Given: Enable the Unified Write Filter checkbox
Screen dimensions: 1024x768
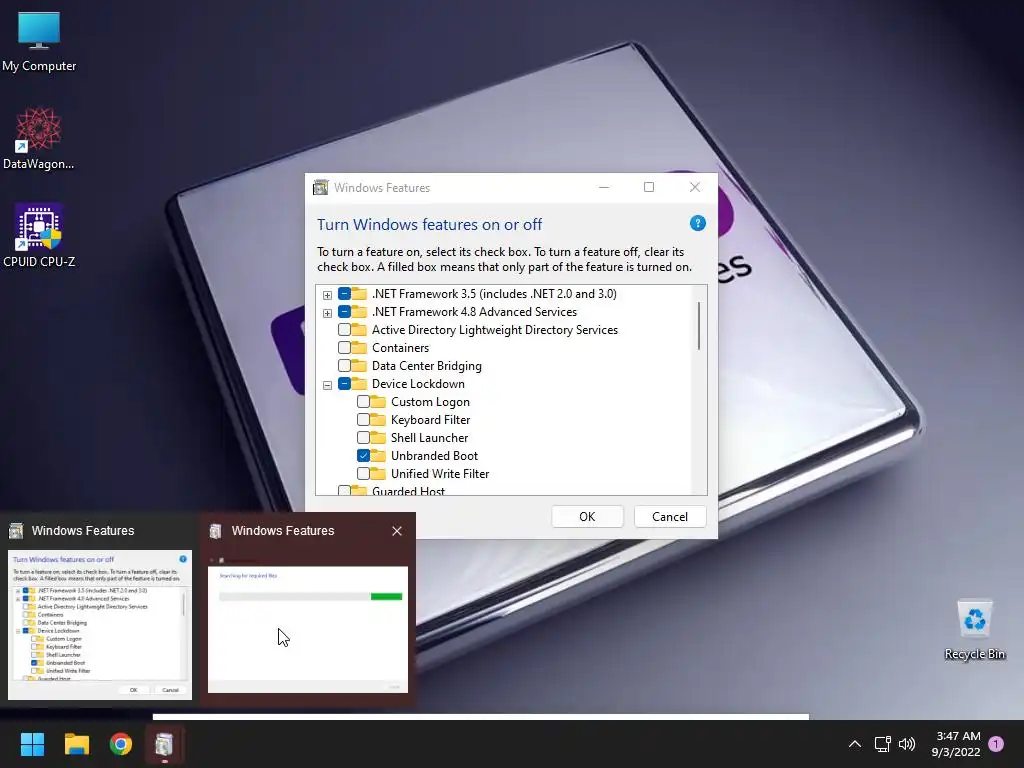Looking at the screenshot, I should pyautogui.click(x=363, y=473).
